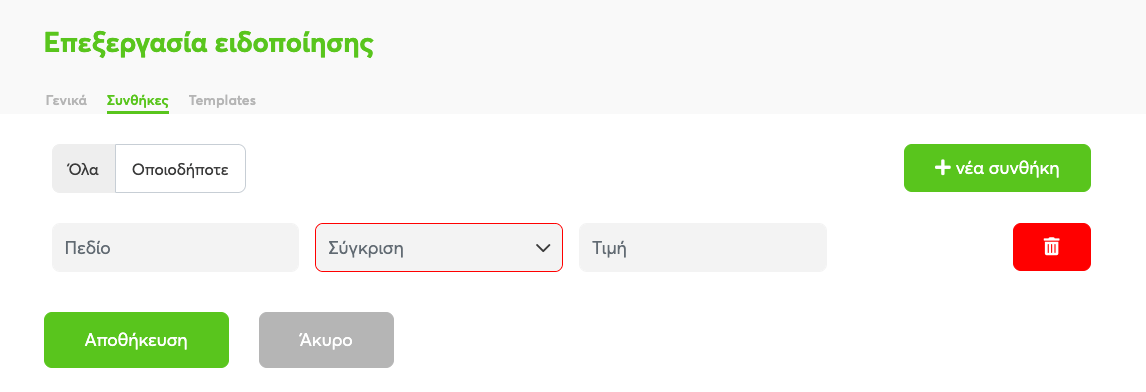This screenshot has width=1146, height=392.
Task: Save changes with the Αποθήκευση button
Action: pos(136,340)
